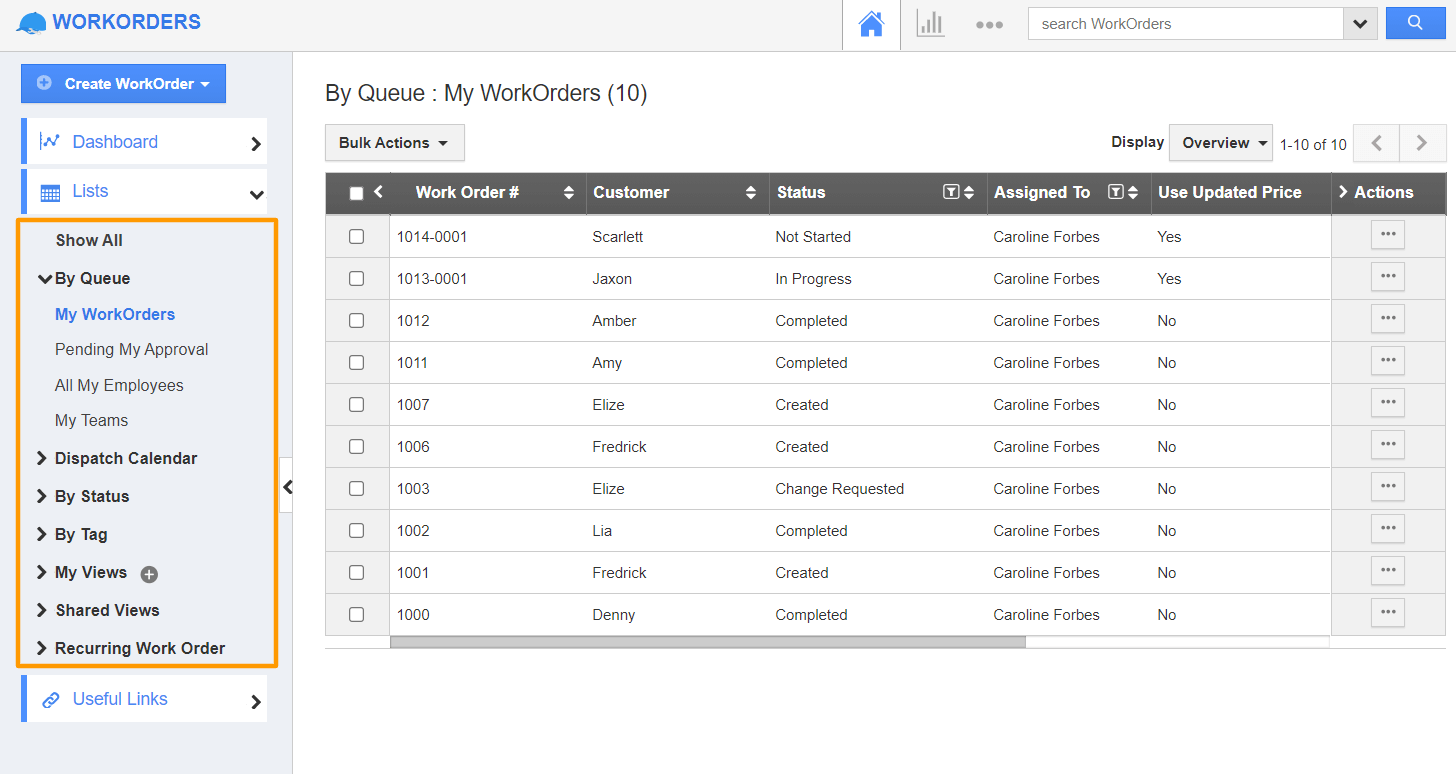Select Pending My Approval in the sidebar
Screen dimensions: 1456x774
pos(131,349)
